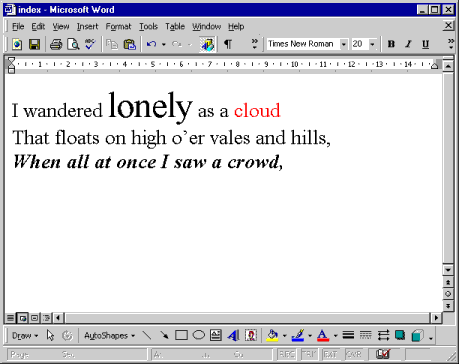The image size is (459, 364).
Task: Open the Shadow settings icon
Action: (x=400, y=335)
